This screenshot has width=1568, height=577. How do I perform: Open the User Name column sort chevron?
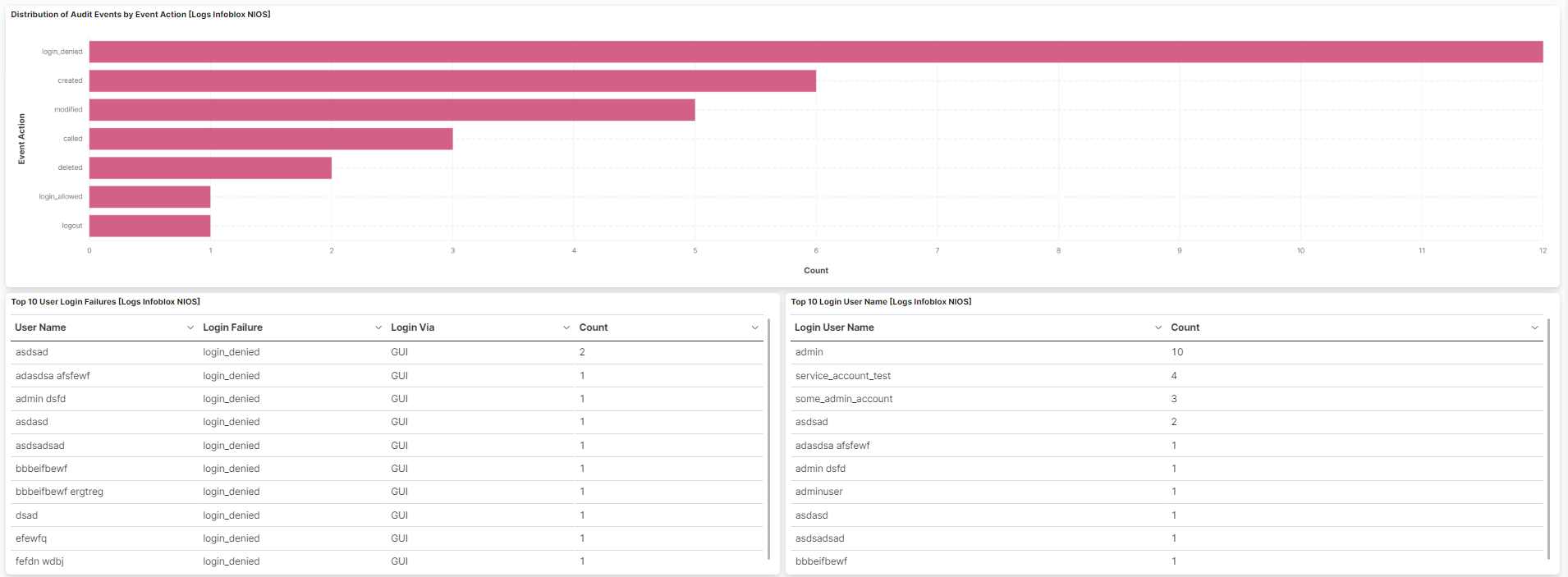click(190, 327)
